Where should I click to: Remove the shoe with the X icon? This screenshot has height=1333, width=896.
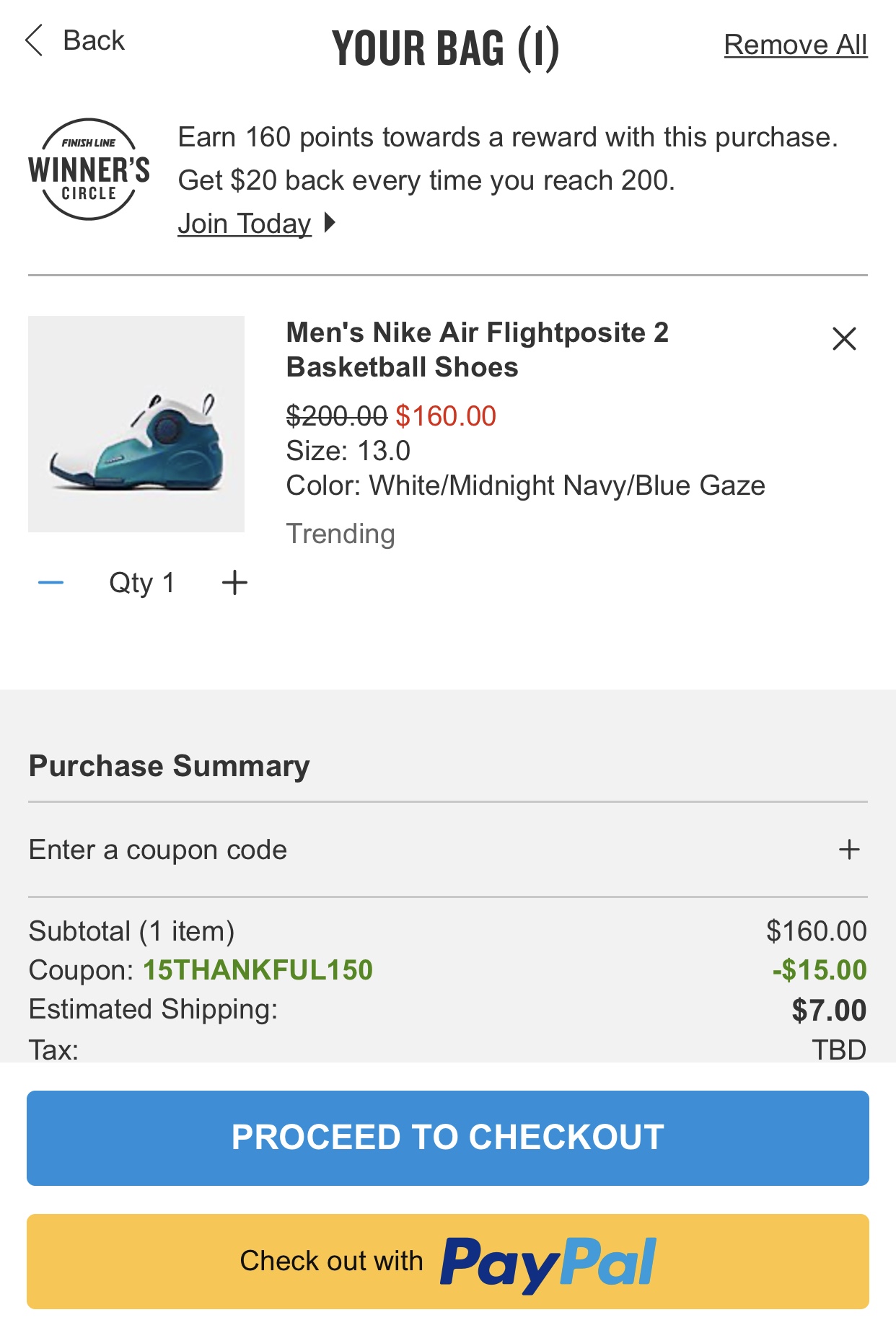click(x=843, y=338)
